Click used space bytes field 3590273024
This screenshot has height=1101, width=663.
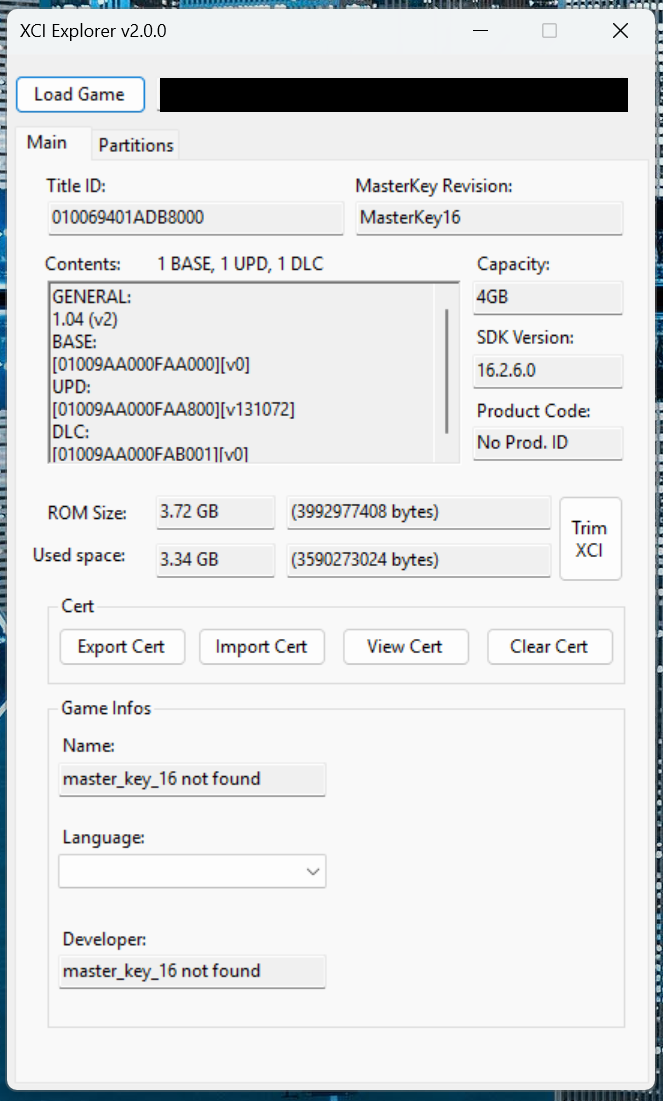(419, 560)
